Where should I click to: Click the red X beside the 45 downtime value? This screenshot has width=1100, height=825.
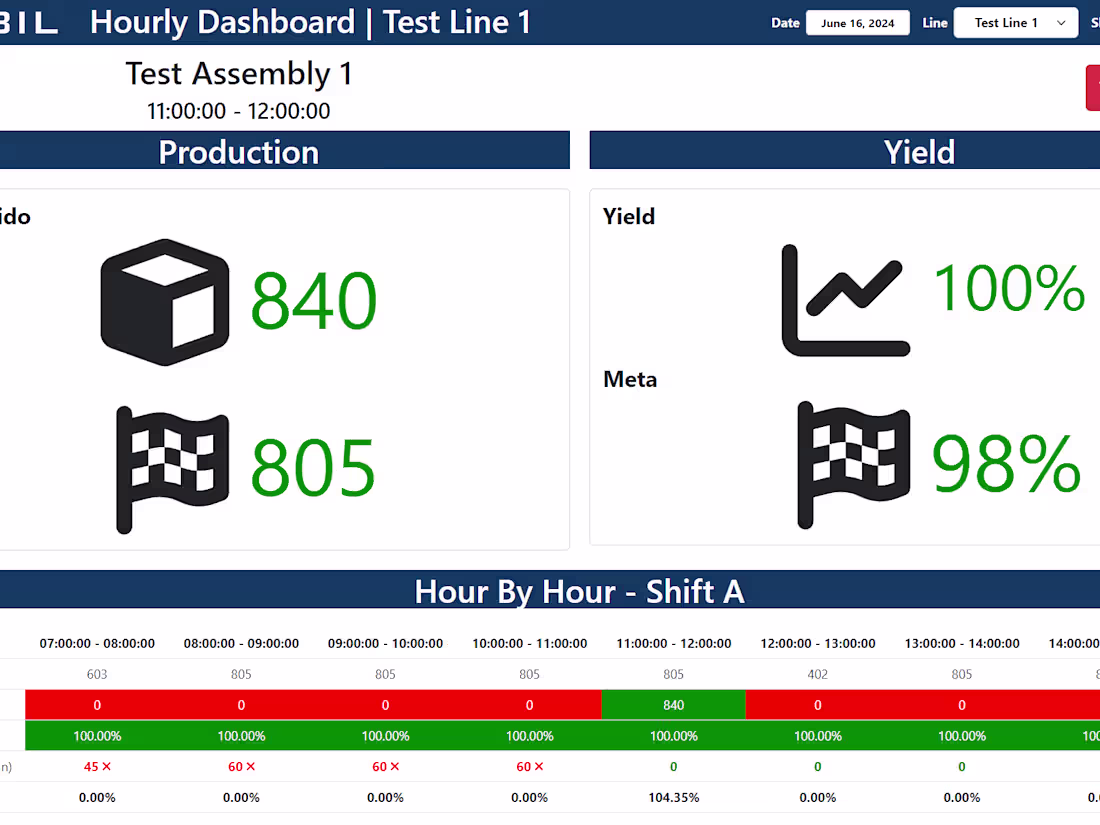(108, 766)
